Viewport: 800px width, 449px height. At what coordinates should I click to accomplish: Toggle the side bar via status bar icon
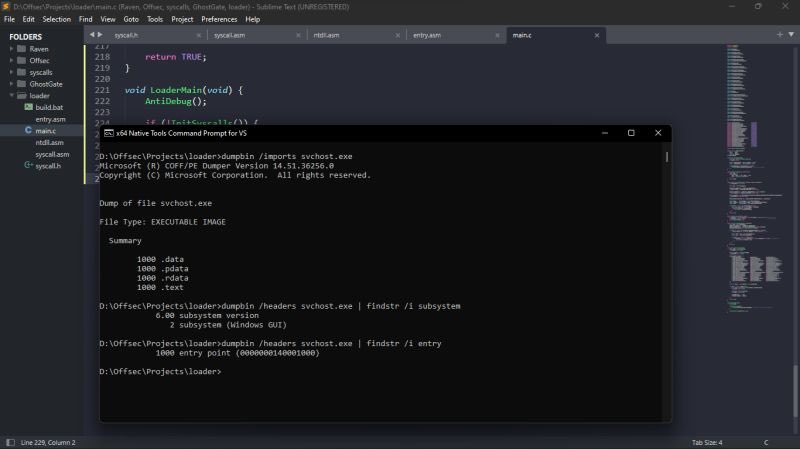(x=10, y=442)
